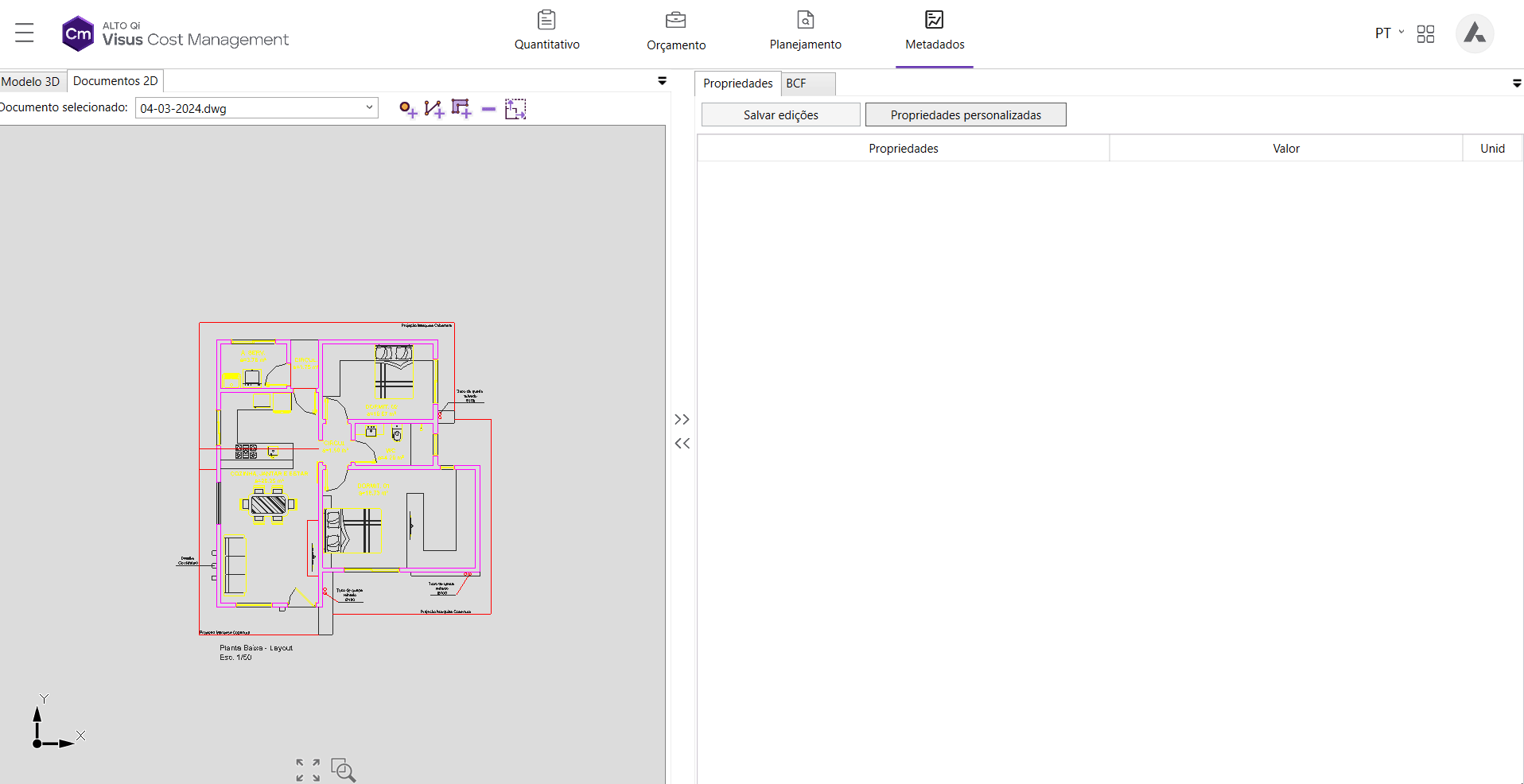The width and height of the screenshot is (1524, 784).
Task: Click the Salvar edições button
Action: click(x=781, y=114)
